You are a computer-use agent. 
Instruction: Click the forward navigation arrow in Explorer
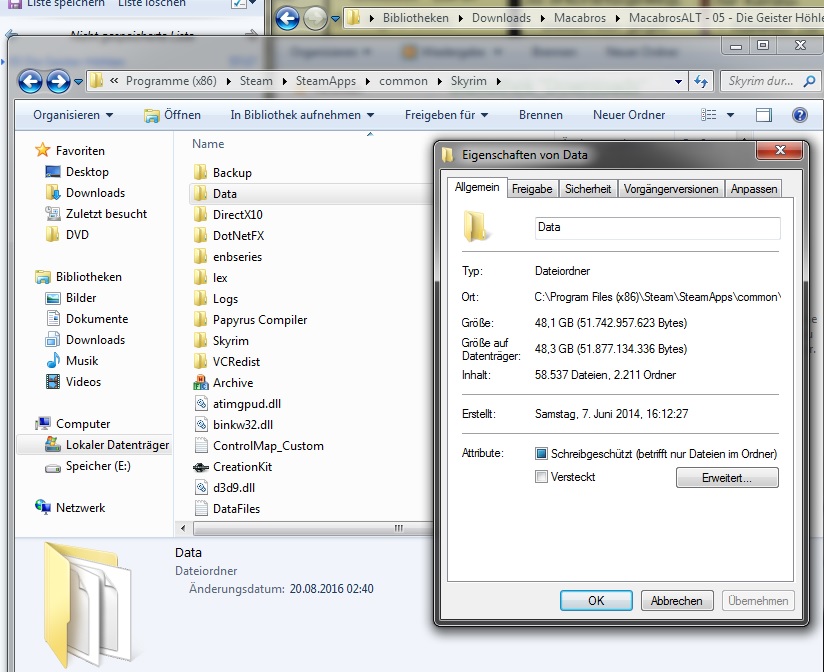pyautogui.click(x=58, y=81)
